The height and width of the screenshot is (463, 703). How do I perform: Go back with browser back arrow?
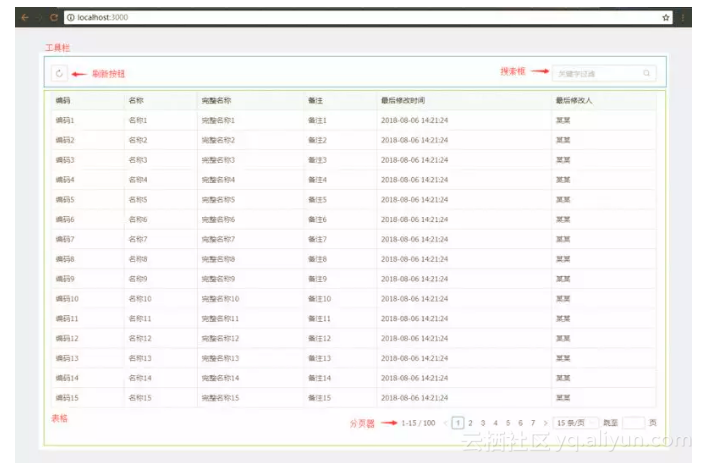tap(25, 17)
